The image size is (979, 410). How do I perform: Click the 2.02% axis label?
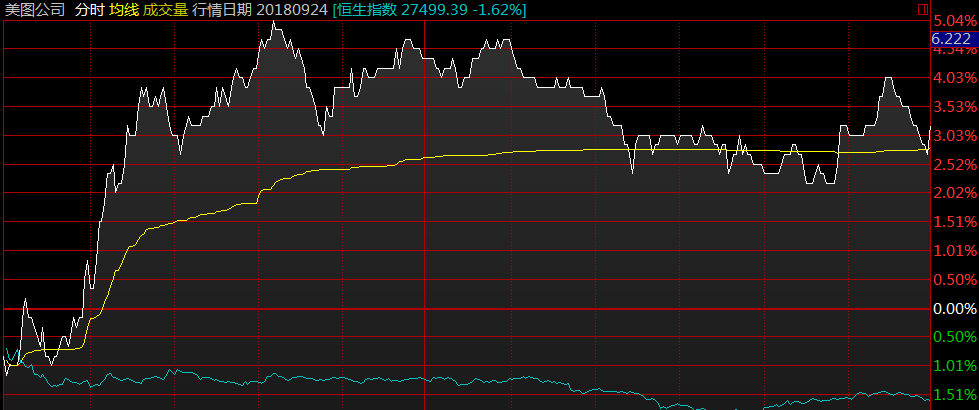tap(954, 193)
